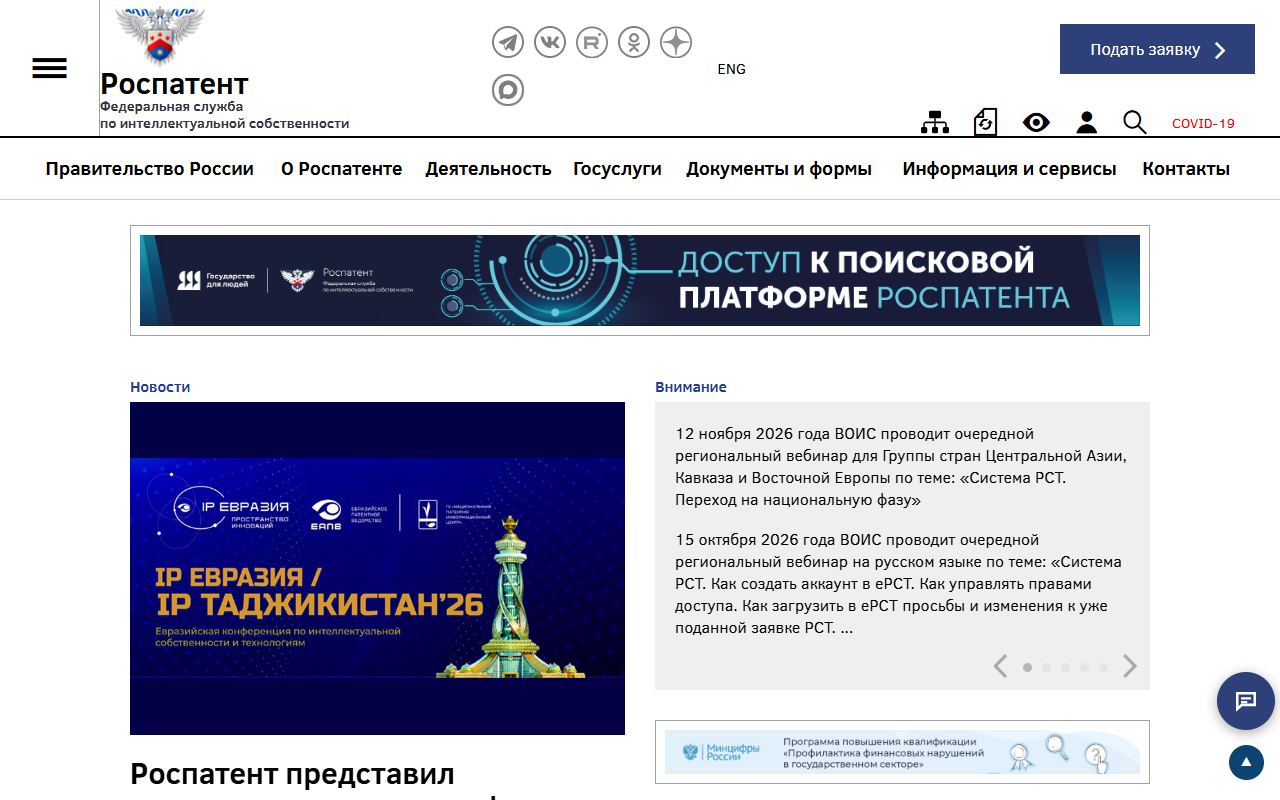Open the VK social link

[550, 42]
